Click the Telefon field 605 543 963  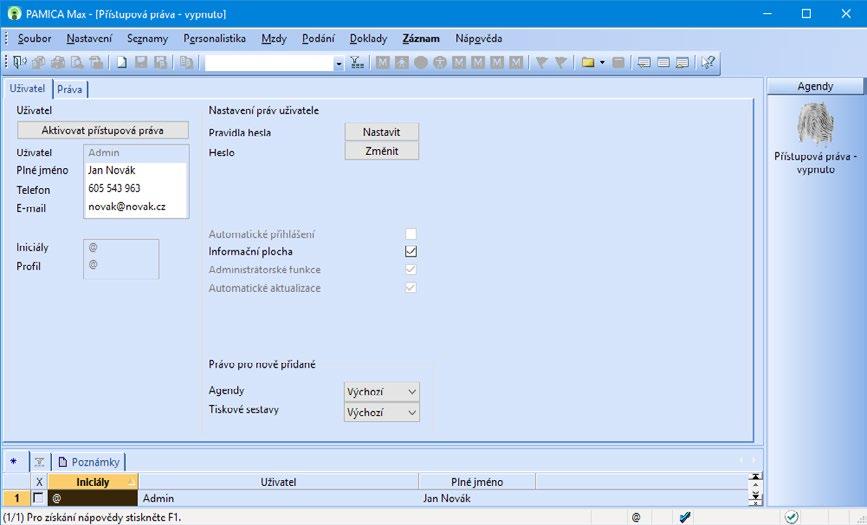[x=135, y=189]
